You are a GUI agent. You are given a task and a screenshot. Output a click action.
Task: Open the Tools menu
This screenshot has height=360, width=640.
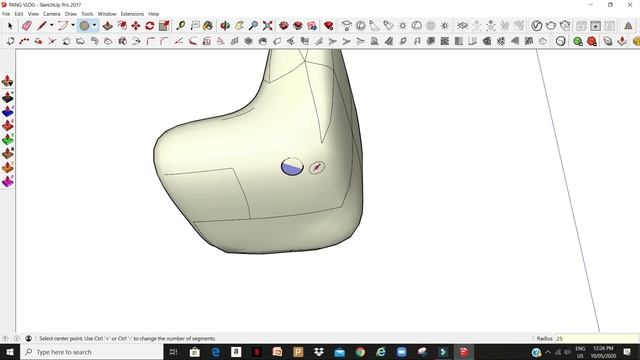[87, 14]
